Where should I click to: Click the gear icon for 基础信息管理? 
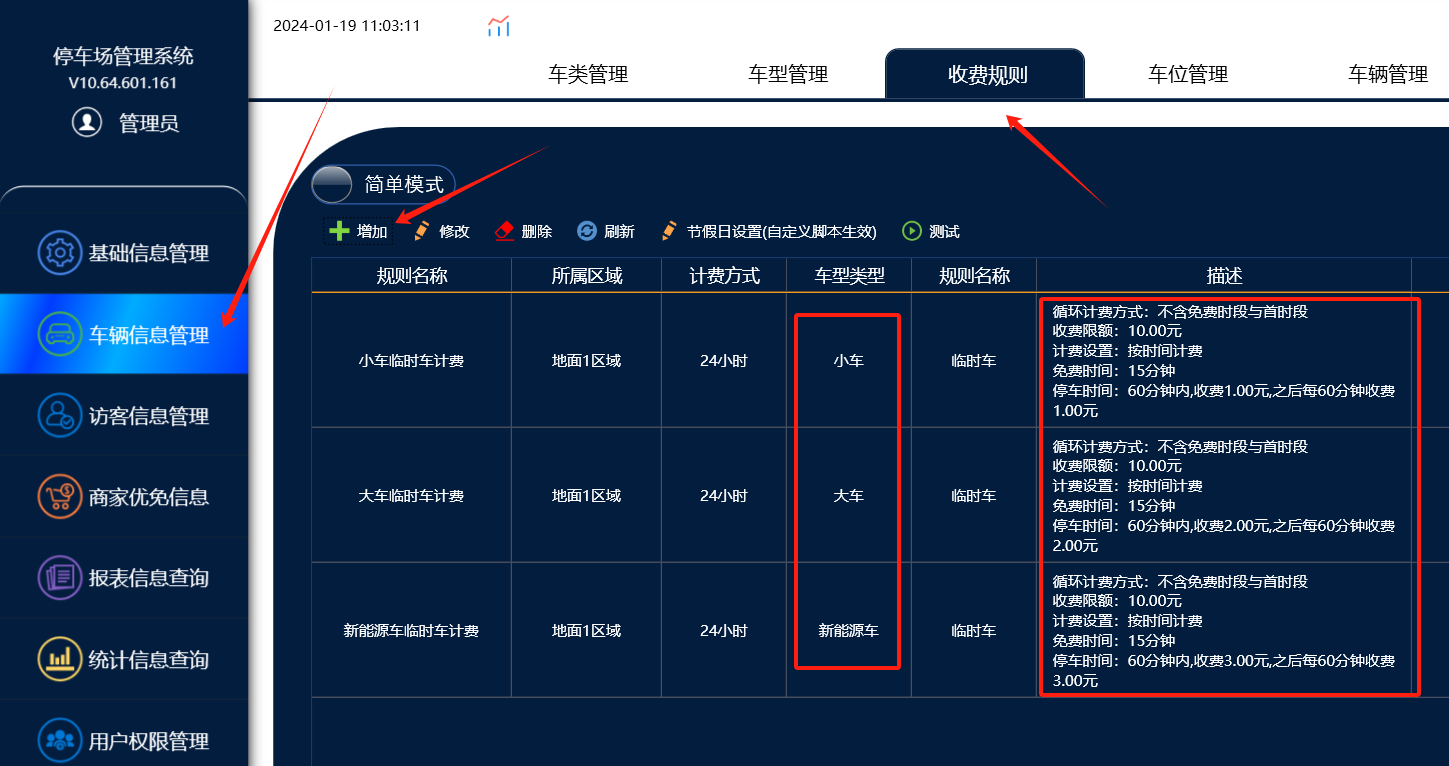[60, 253]
